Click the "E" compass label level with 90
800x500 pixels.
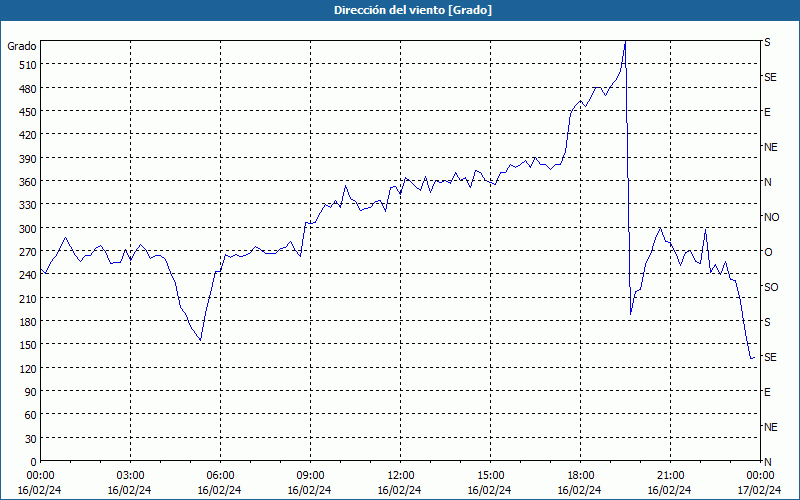[767, 392]
